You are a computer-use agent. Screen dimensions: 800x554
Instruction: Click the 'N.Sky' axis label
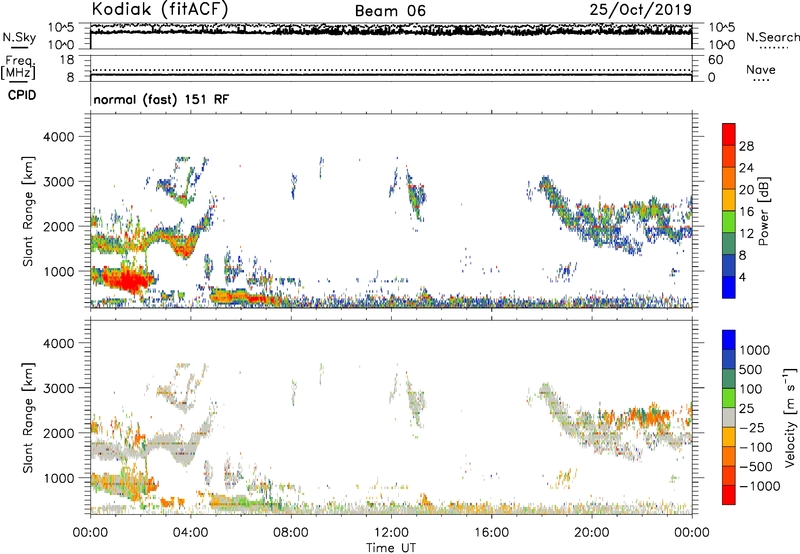click(19, 37)
